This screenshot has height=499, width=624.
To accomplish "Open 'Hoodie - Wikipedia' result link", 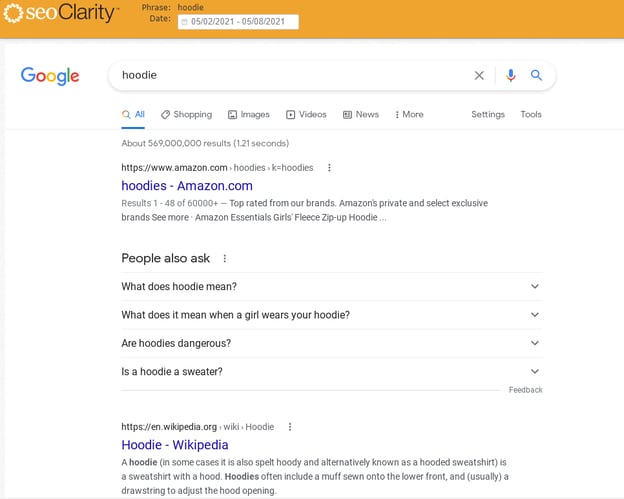I will [x=175, y=445].
